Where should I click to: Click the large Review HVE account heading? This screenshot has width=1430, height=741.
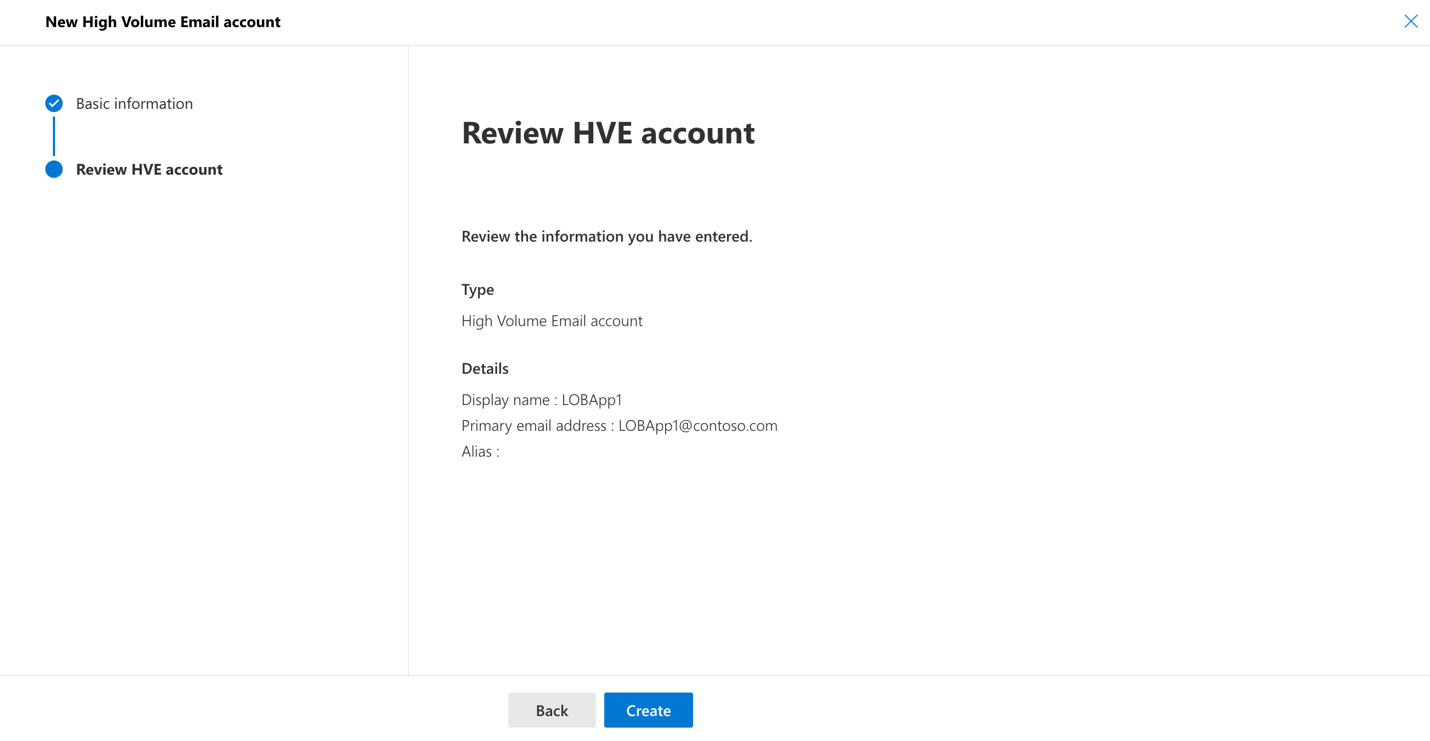[607, 133]
